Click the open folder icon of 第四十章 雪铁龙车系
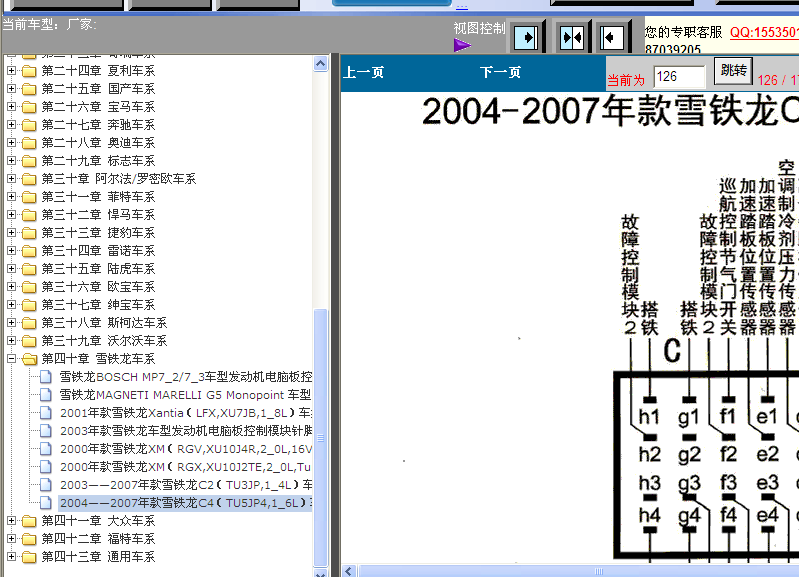The image size is (799, 577). pyautogui.click(x=29, y=359)
